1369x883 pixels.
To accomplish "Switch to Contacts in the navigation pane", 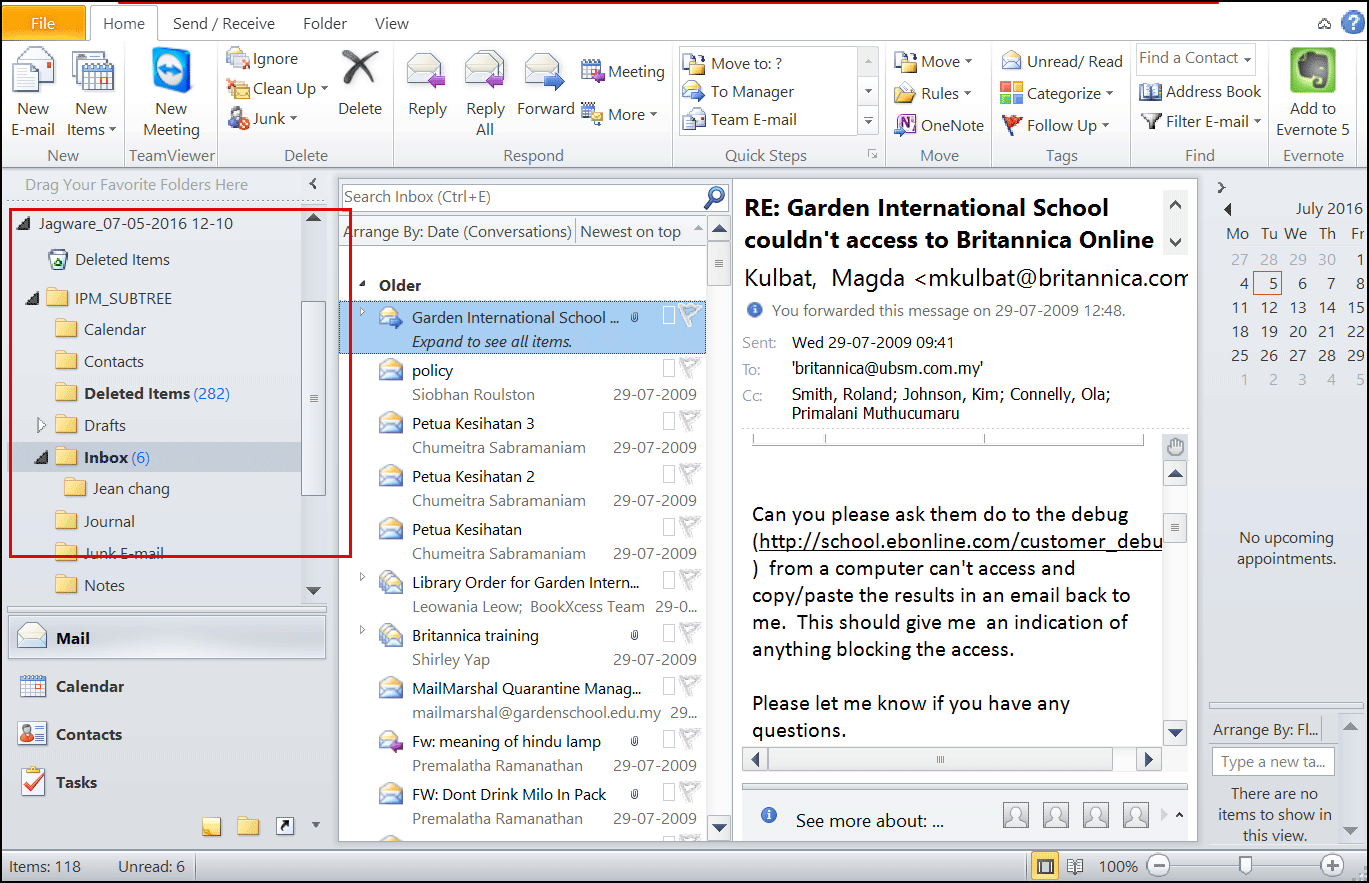I will pyautogui.click(x=166, y=734).
